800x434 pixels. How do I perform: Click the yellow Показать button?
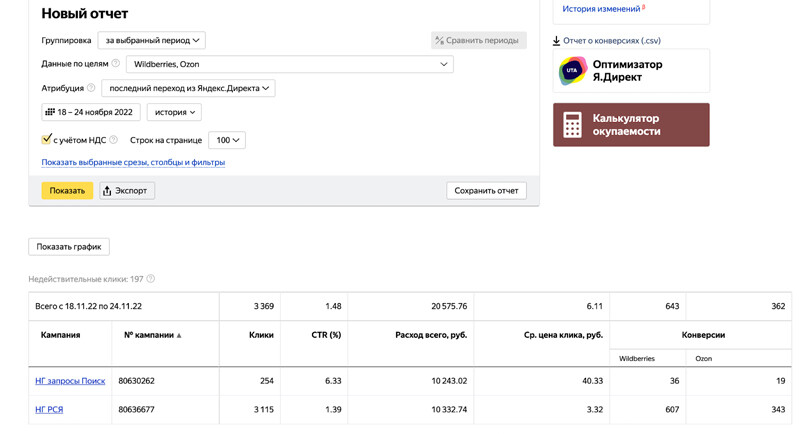(x=67, y=191)
